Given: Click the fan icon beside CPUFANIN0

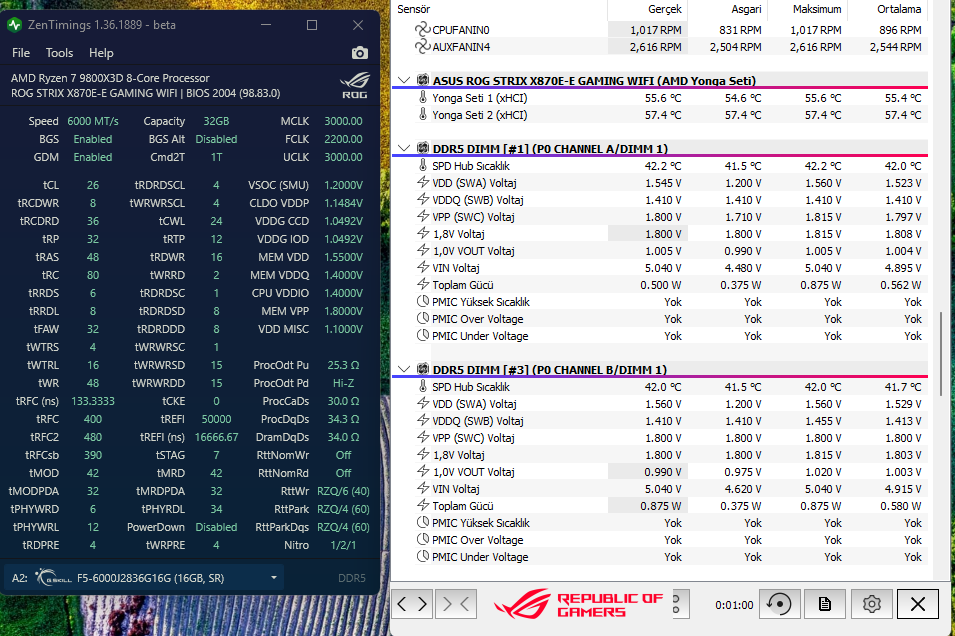Looking at the screenshot, I should 422,29.
